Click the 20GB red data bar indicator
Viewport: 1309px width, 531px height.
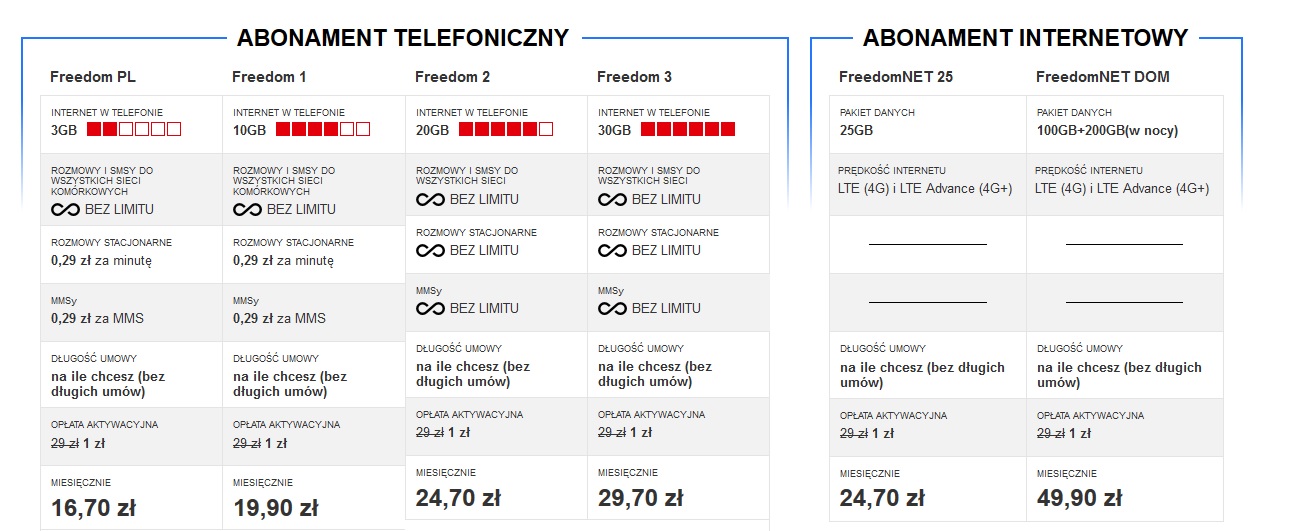[506, 129]
